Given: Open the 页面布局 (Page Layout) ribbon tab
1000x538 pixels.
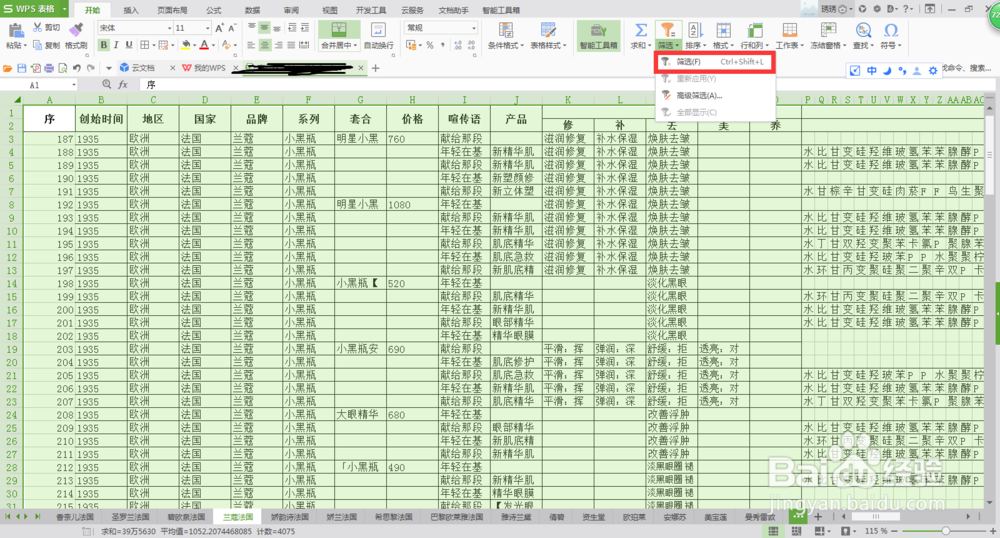Looking at the screenshot, I should click(x=172, y=10).
